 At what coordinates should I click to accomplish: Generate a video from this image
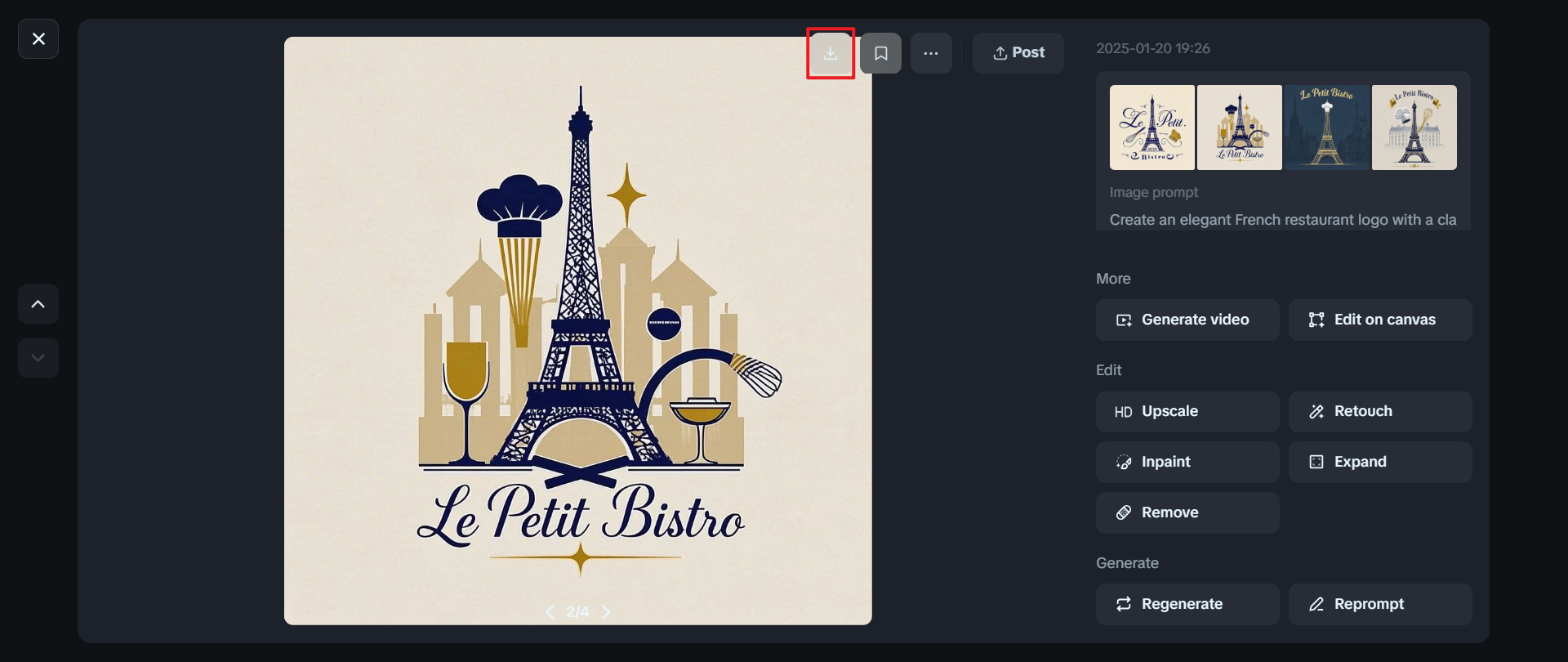[1187, 320]
